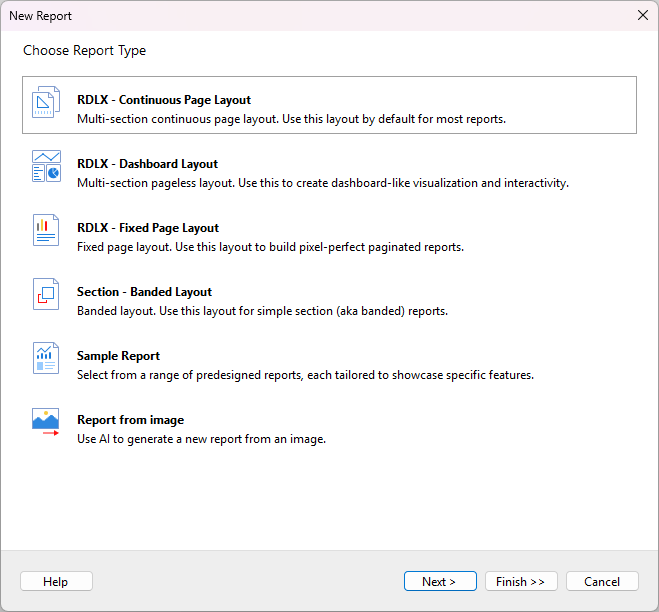Click 'Use AI to generate a new report' text
This screenshot has height=612, width=659.
pyautogui.click(x=201, y=439)
